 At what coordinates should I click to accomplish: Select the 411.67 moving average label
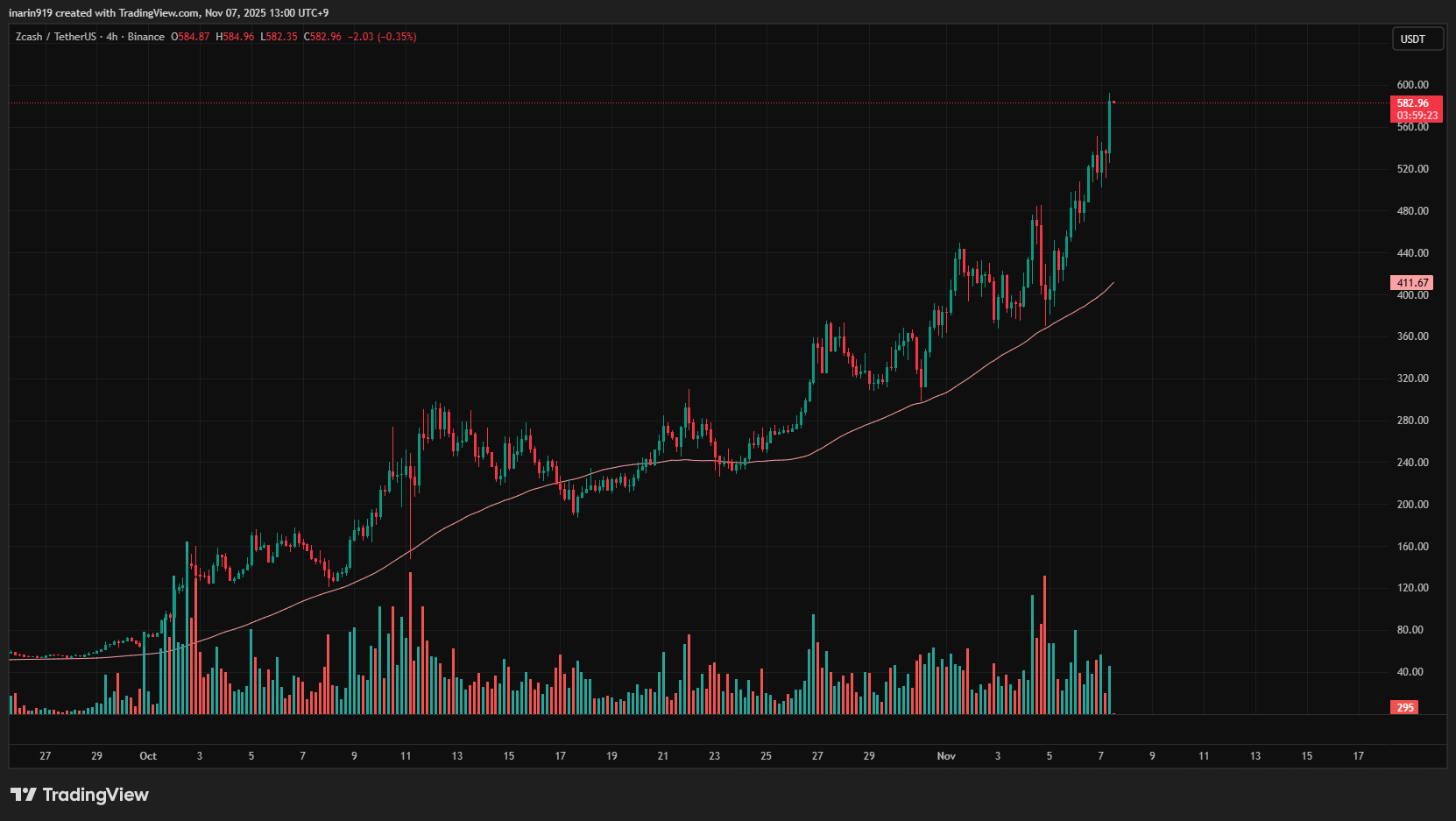(1411, 283)
